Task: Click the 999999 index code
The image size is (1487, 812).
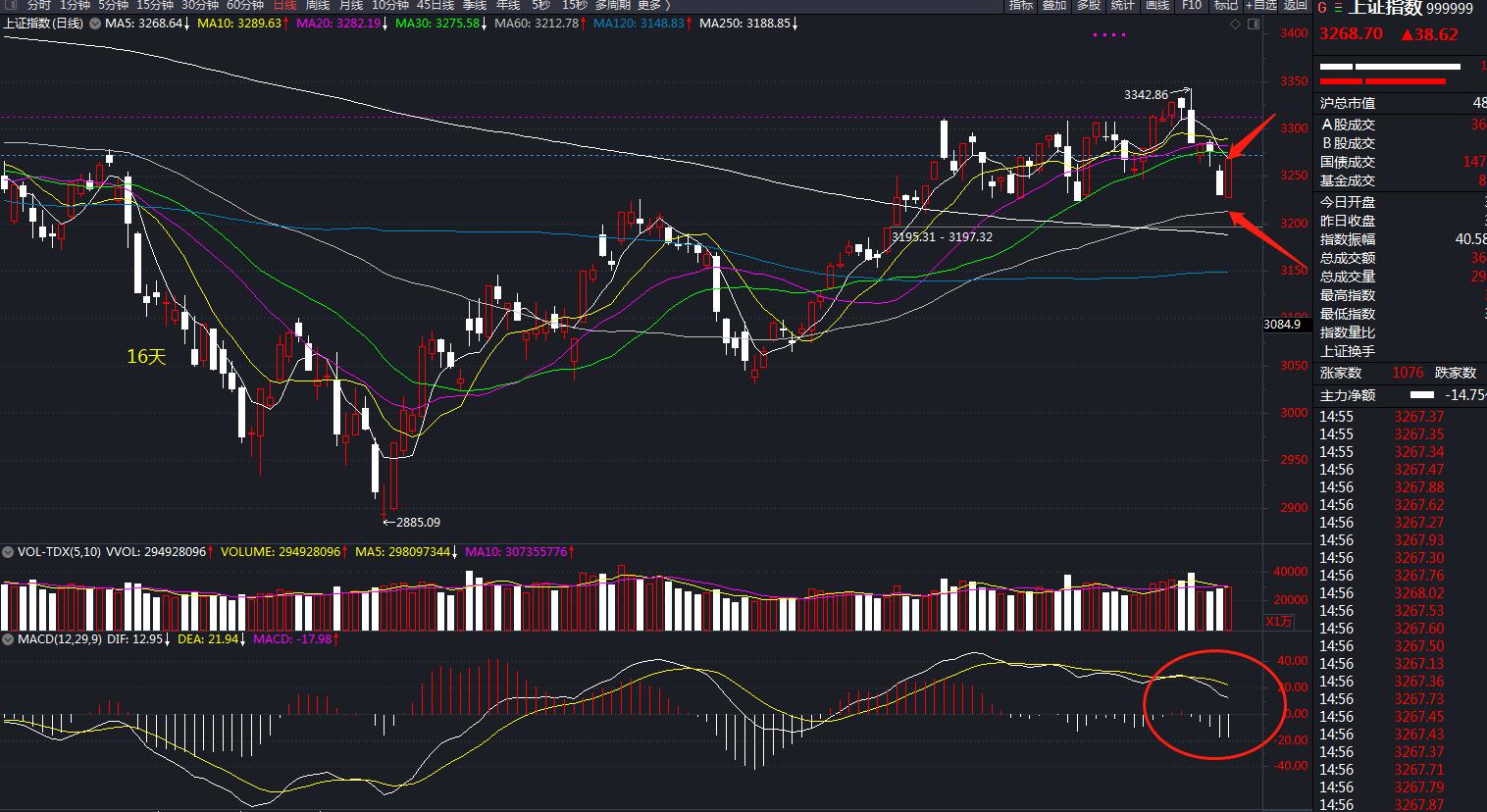Action: 1450,9
